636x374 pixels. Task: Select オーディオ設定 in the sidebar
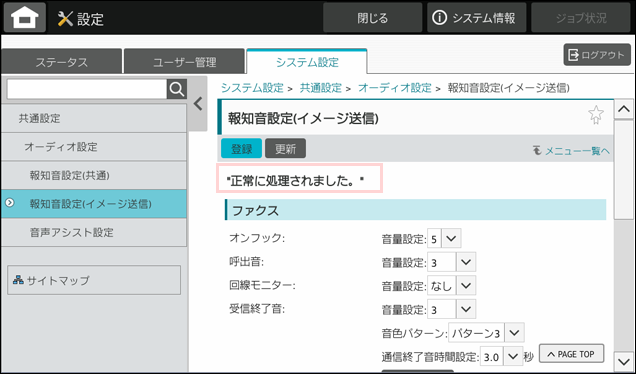94,146
